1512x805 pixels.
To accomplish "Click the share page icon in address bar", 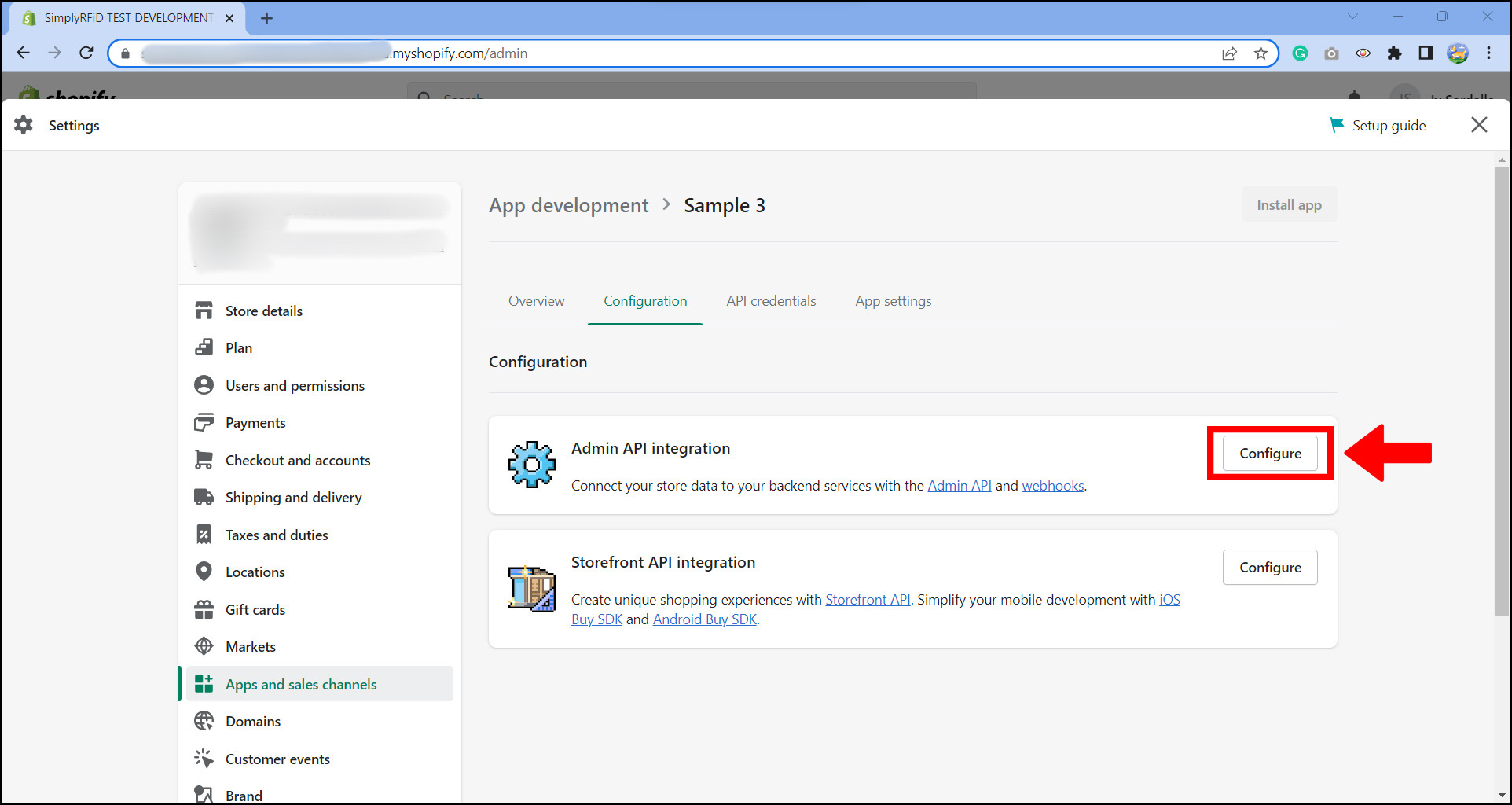I will [x=1229, y=53].
